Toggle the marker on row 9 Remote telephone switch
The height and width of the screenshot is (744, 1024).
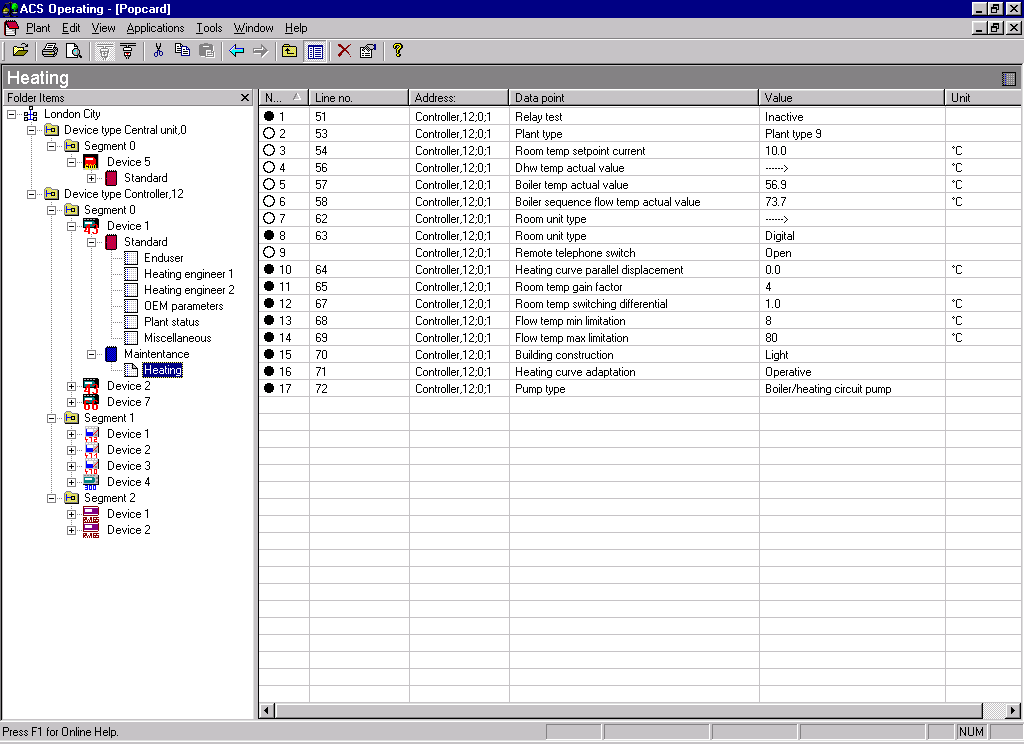(268, 252)
